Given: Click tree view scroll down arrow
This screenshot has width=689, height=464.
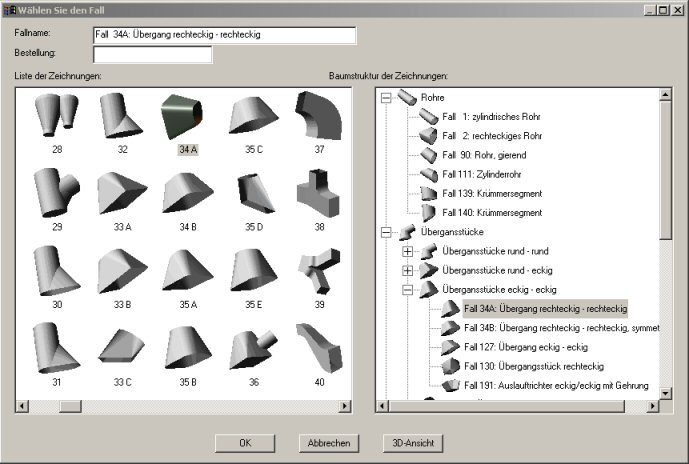Looking at the screenshot, I should click(x=666, y=393).
